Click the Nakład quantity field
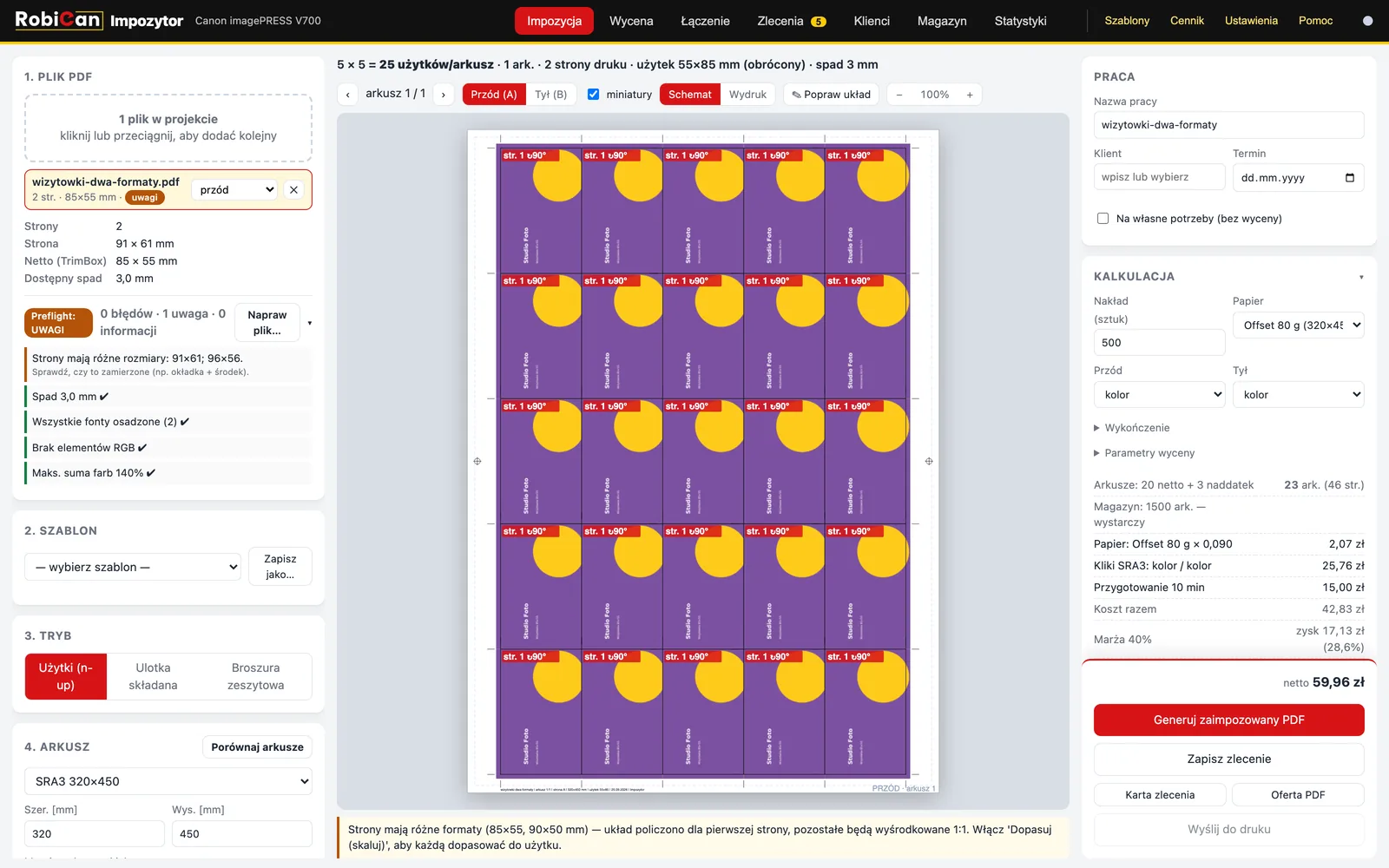Image resolution: width=1389 pixels, height=868 pixels. click(x=1159, y=343)
